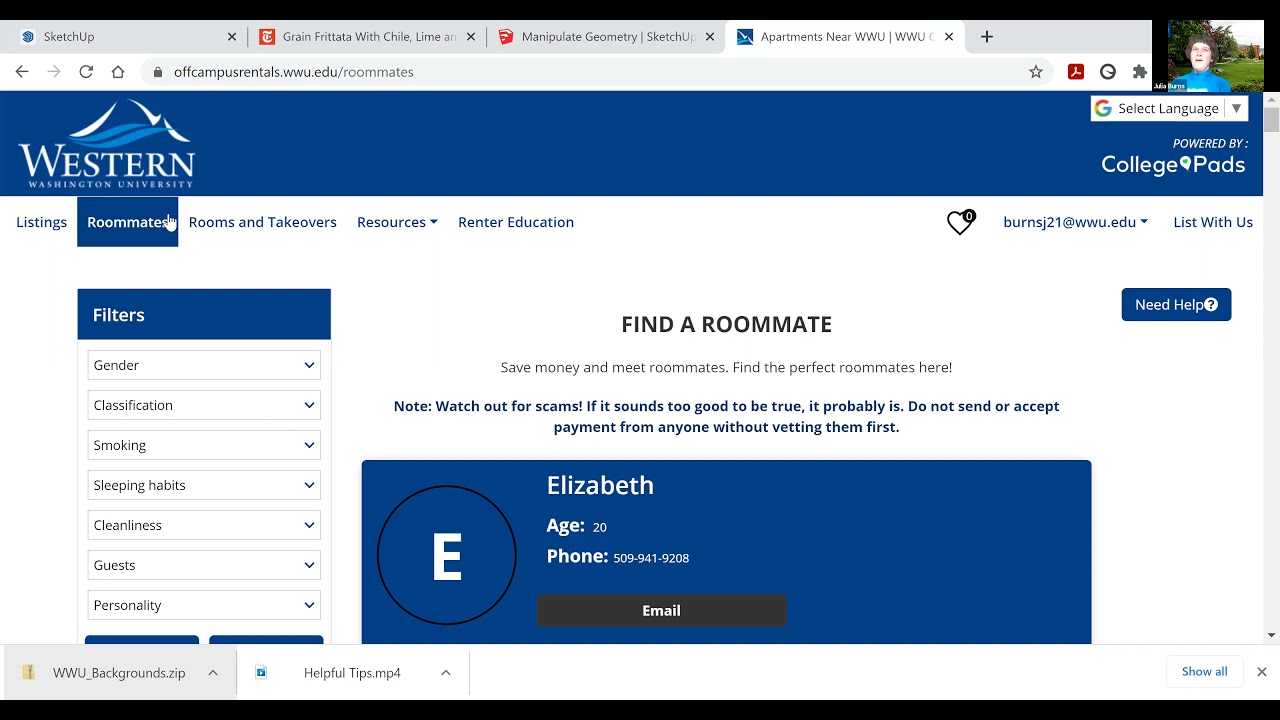The width and height of the screenshot is (1280, 720).
Task: Select the Roommates nav item
Action: pos(128,222)
